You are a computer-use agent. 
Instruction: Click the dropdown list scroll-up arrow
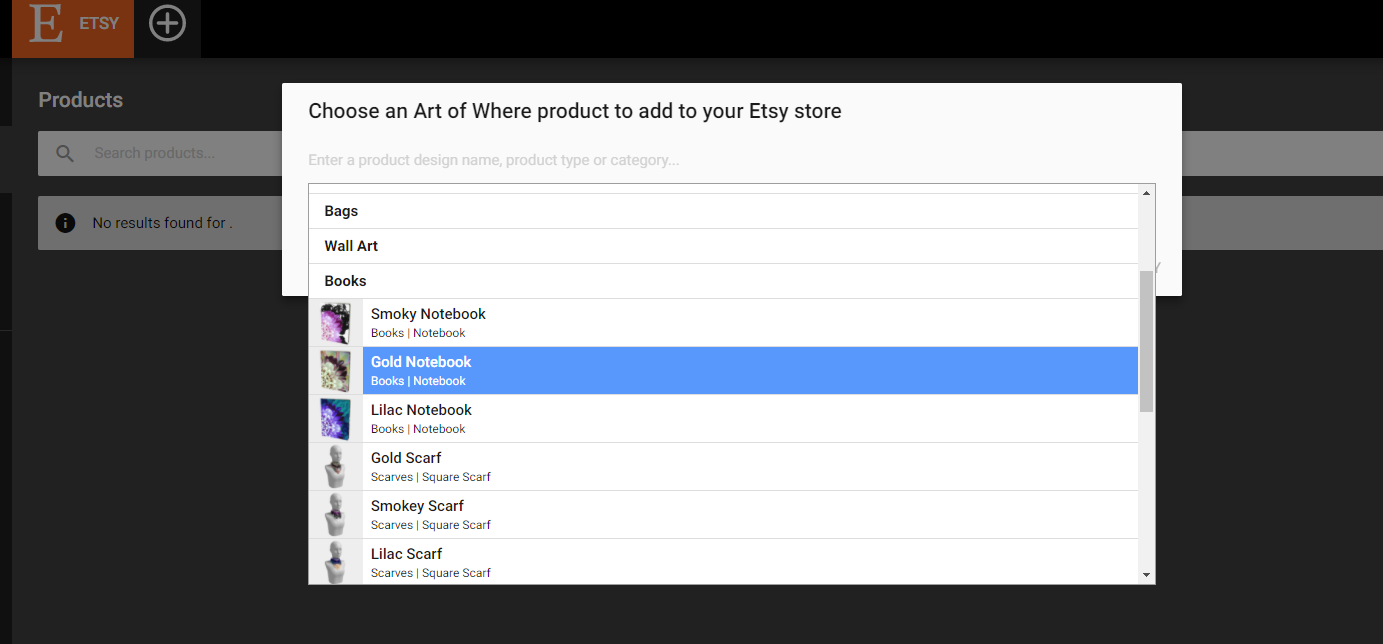pyautogui.click(x=1146, y=191)
